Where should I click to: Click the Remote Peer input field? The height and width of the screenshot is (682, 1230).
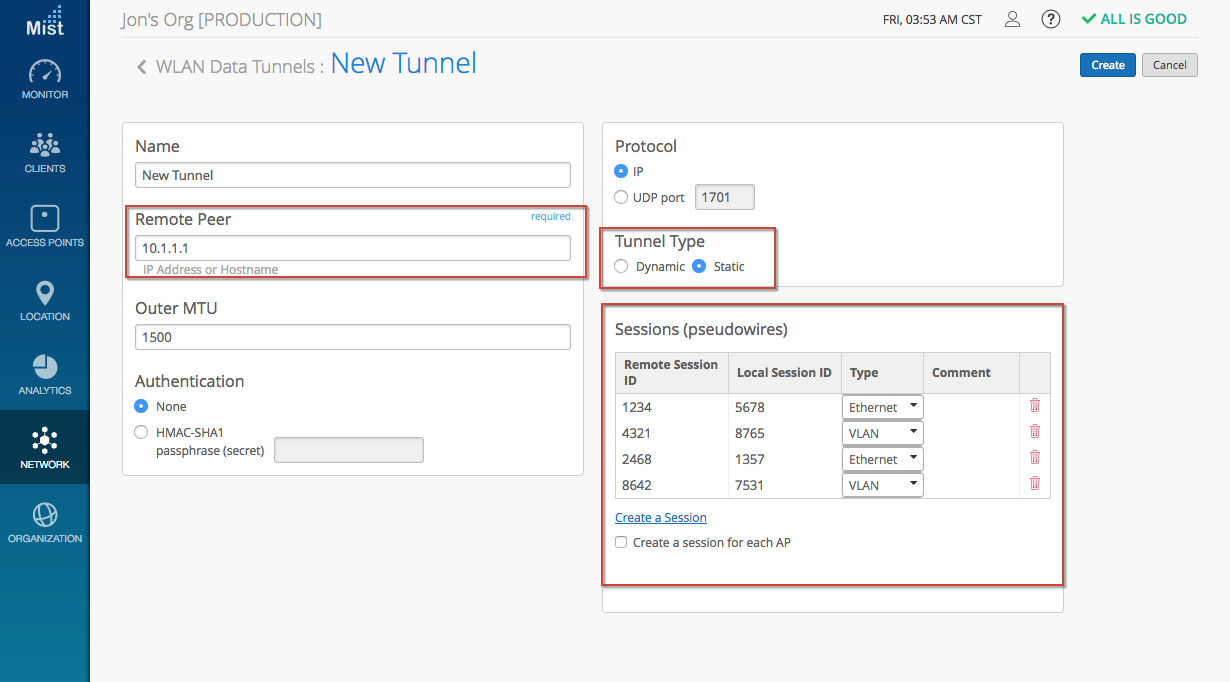click(x=352, y=248)
